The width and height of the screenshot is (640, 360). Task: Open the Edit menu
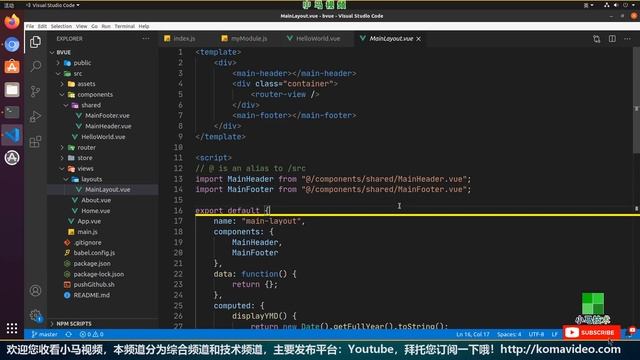pos(42,26)
